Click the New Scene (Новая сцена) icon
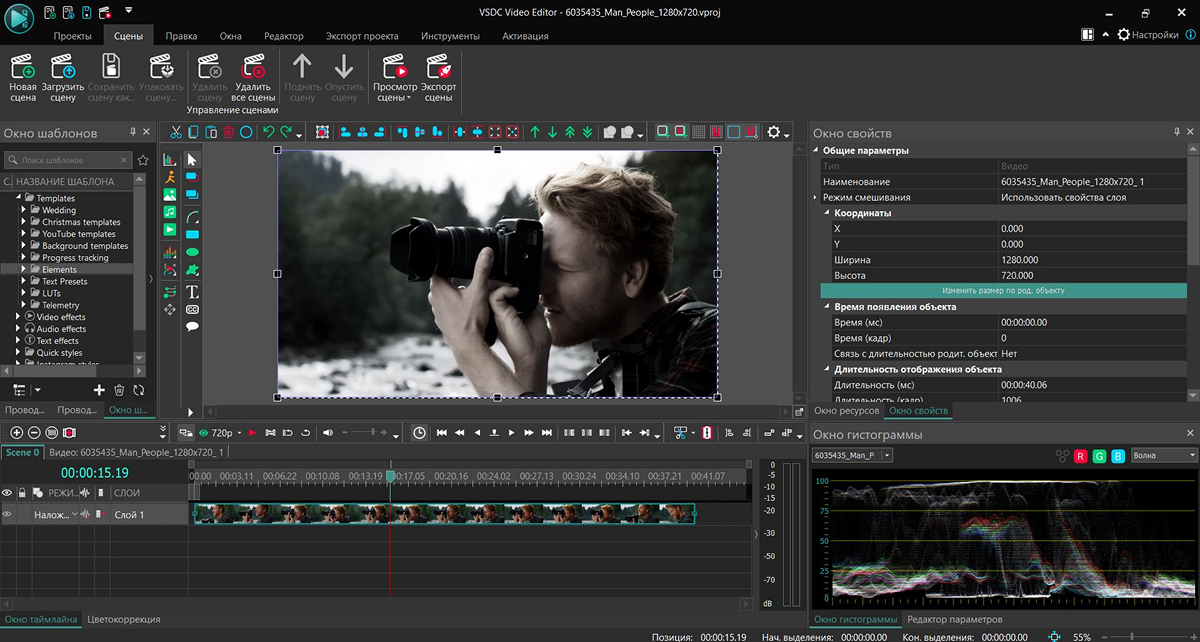The height and width of the screenshot is (642, 1200). tap(22, 70)
